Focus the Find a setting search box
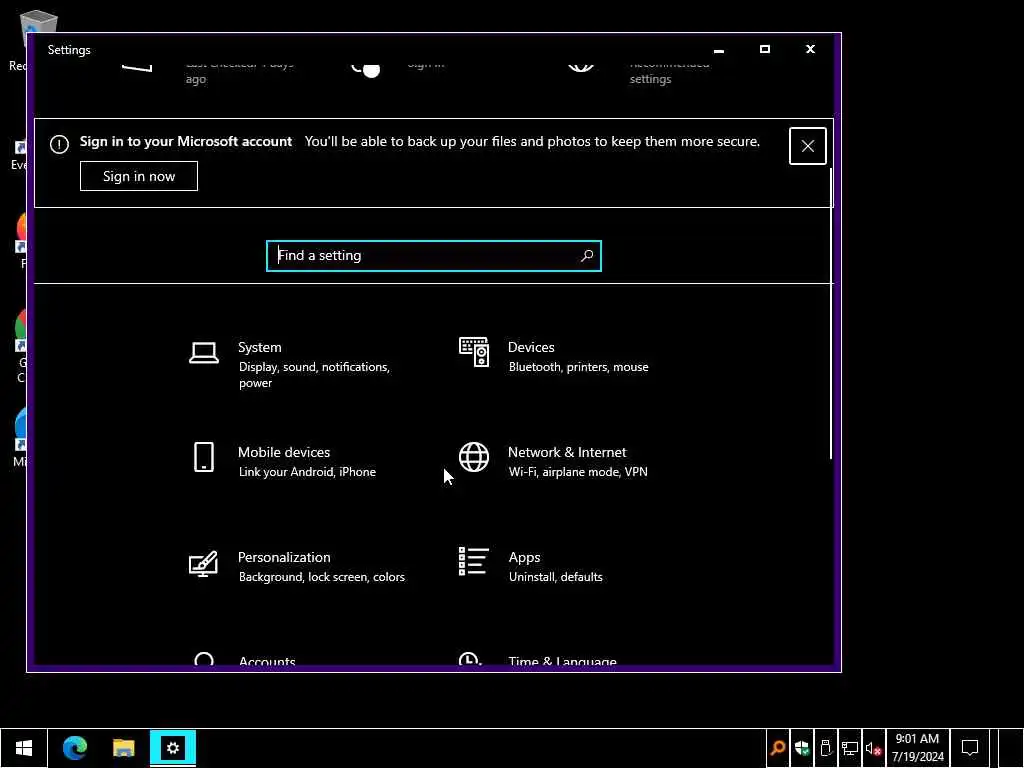 (x=434, y=256)
